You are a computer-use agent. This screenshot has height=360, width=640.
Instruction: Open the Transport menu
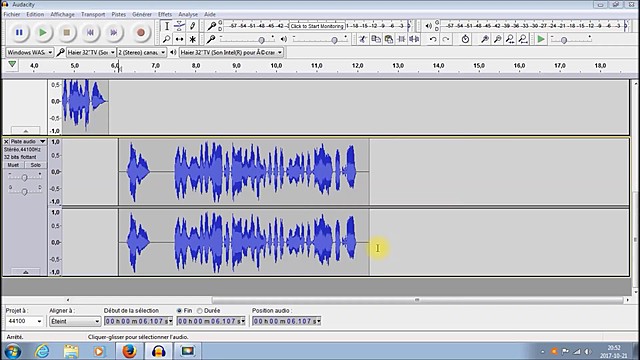(93, 14)
